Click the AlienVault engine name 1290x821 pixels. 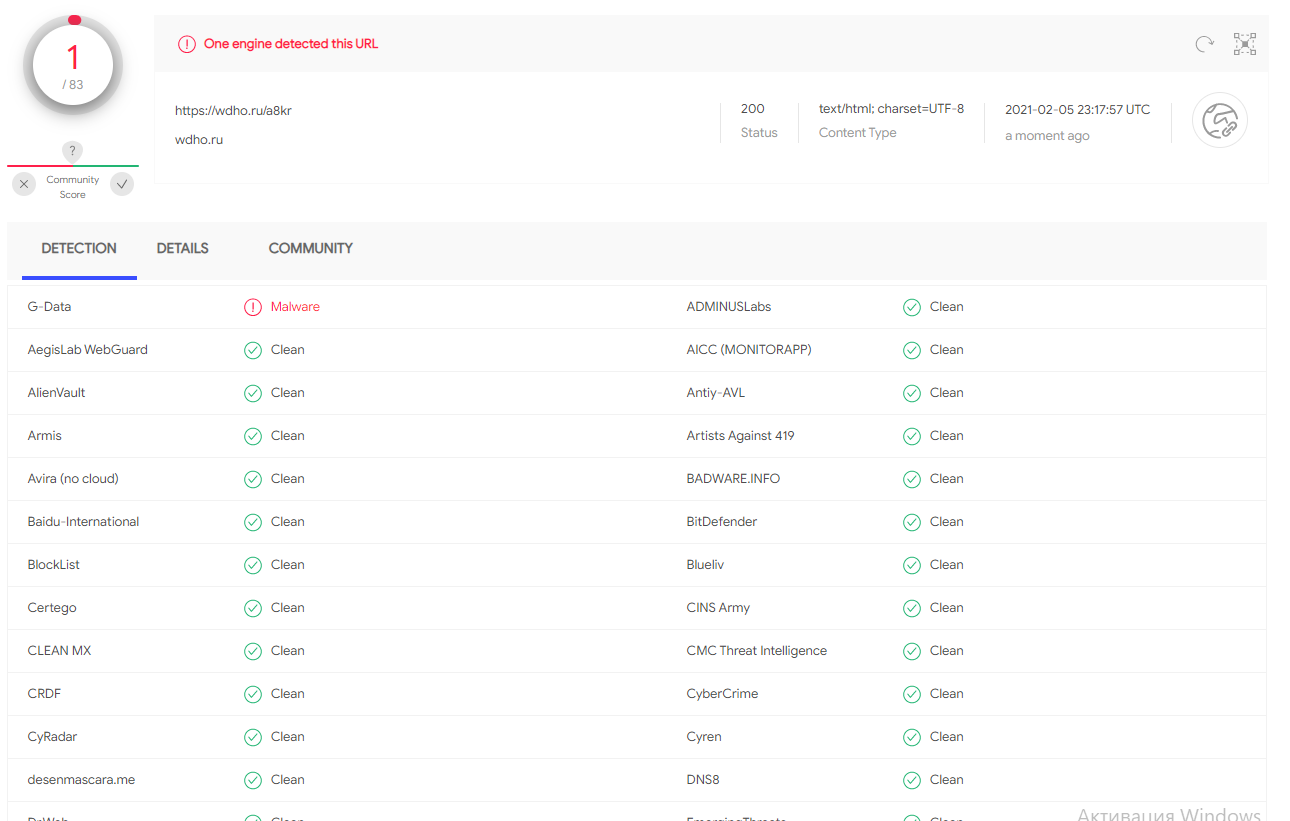[x=57, y=393]
